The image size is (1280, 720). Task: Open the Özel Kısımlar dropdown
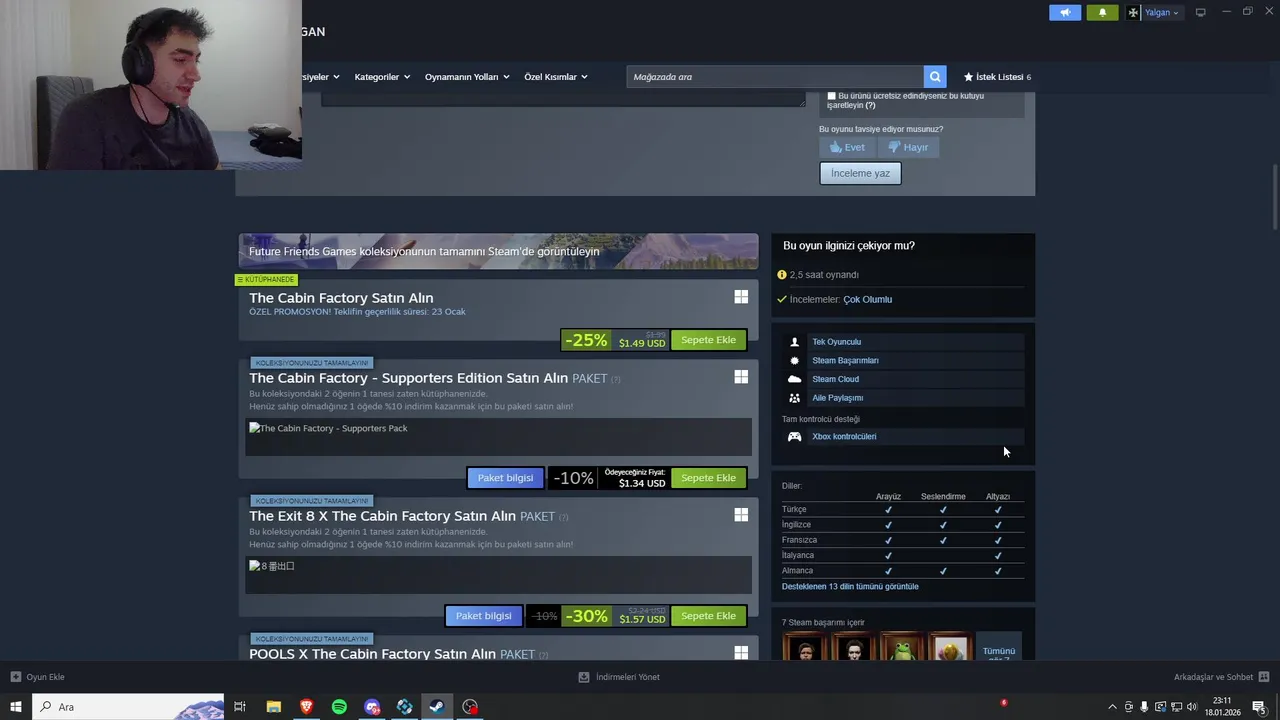[556, 77]
